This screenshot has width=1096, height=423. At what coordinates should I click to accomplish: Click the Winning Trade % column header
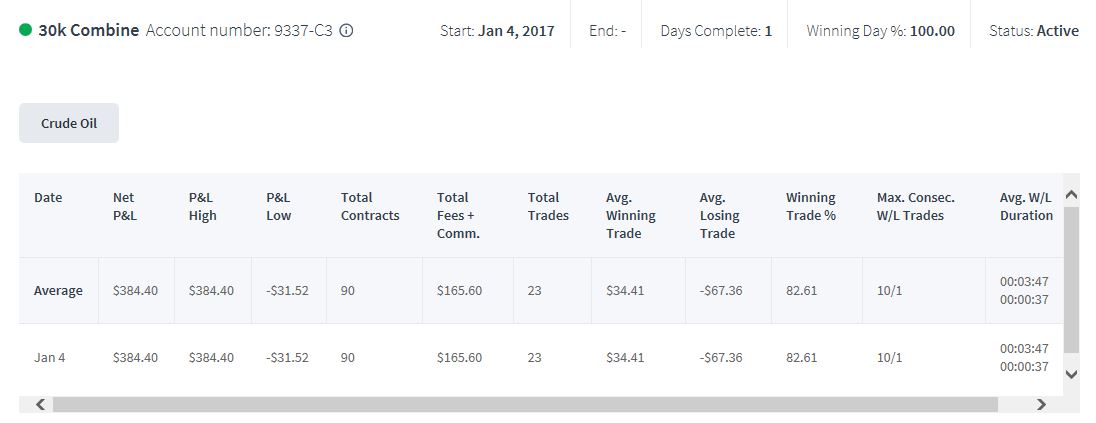coord(811,206)
